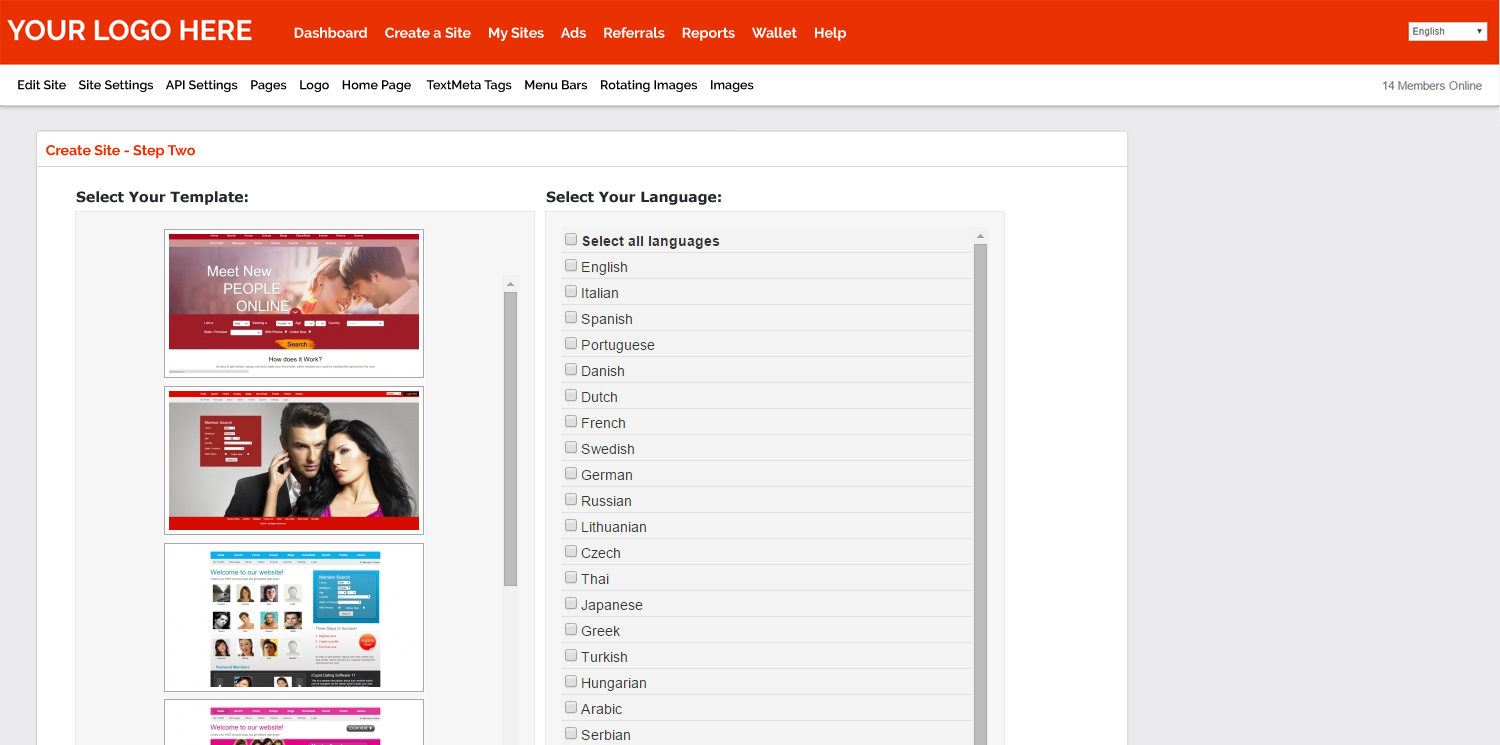Open TextMeta Tags link
This screenshot has height=745, width=1500.
coord(469,85)
